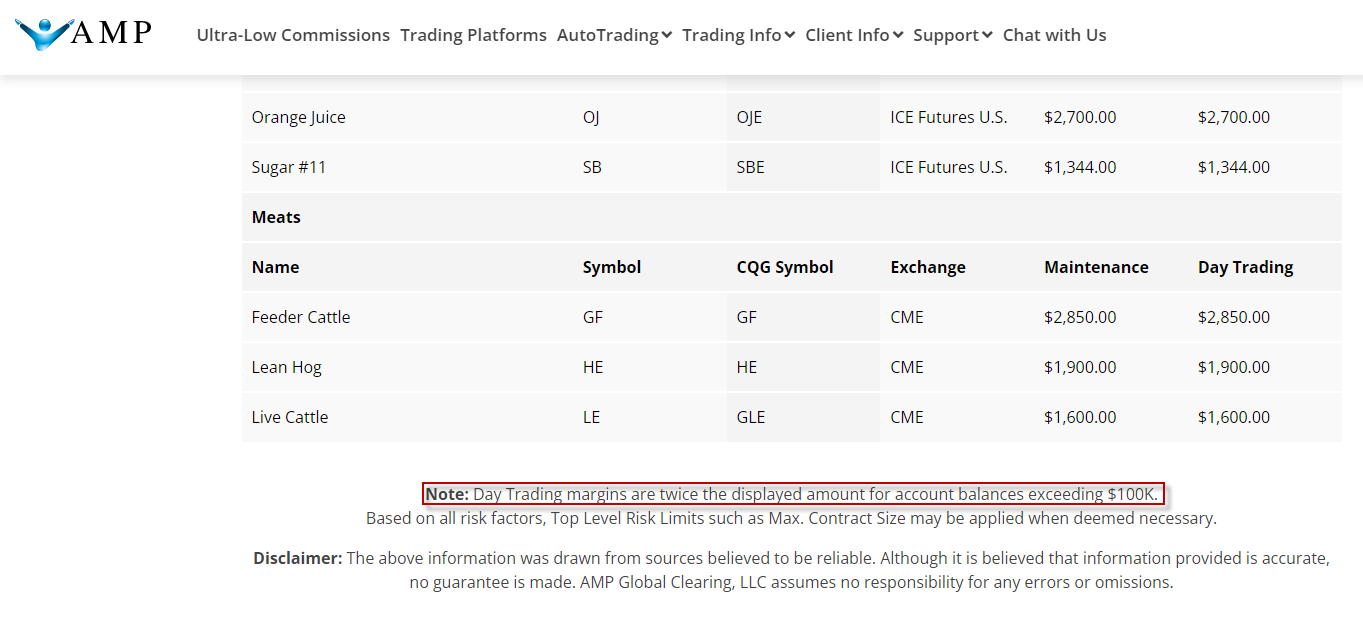Click the AMP logo icon
This screenshot has height=623, width=1363.
pyautogui.click(x=84, y=34)
